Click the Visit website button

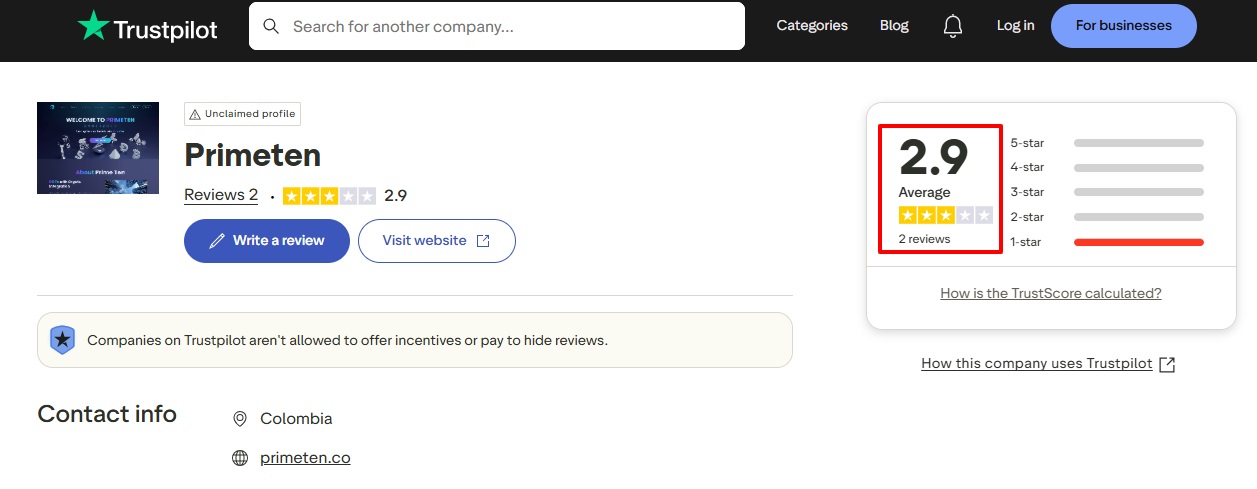tap(436, 241)
